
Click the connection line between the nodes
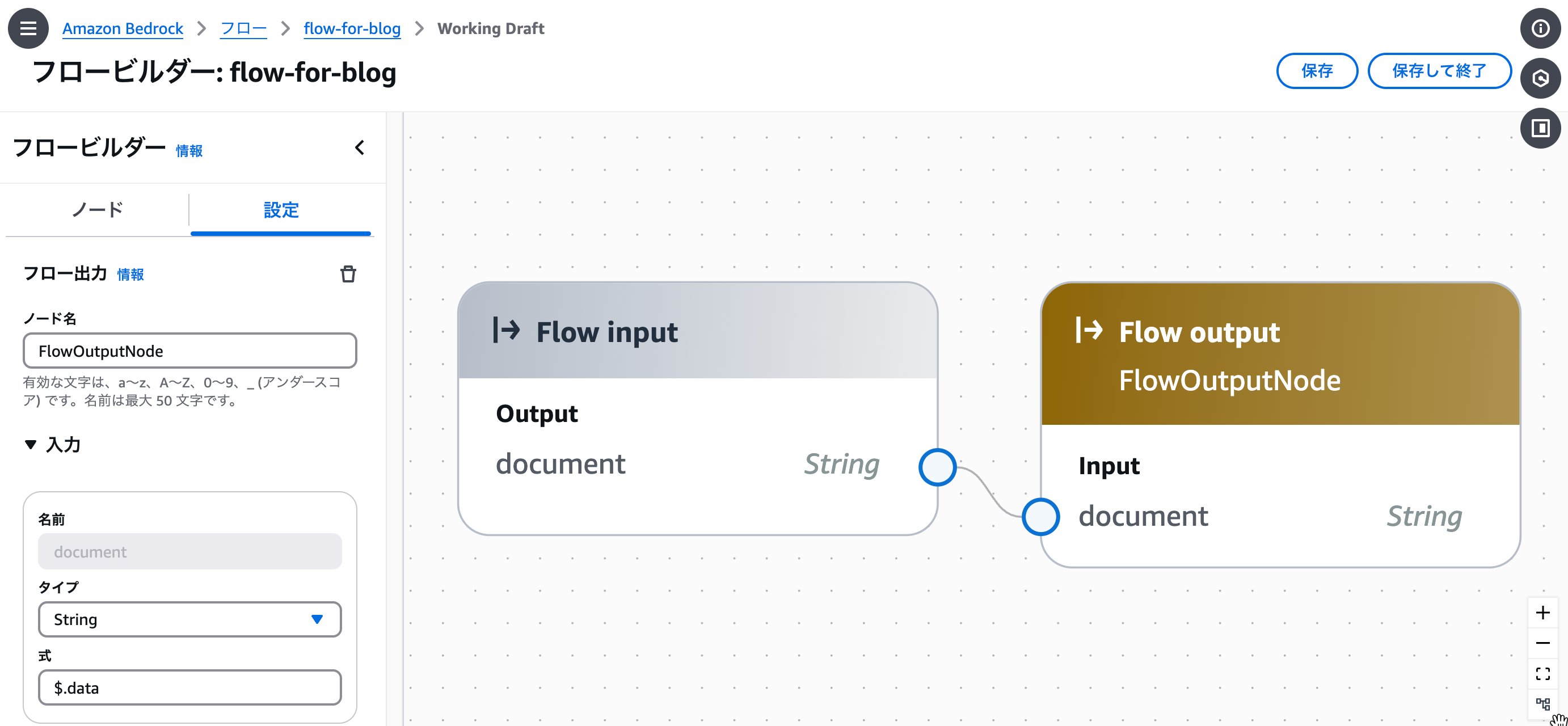[989, 492]
